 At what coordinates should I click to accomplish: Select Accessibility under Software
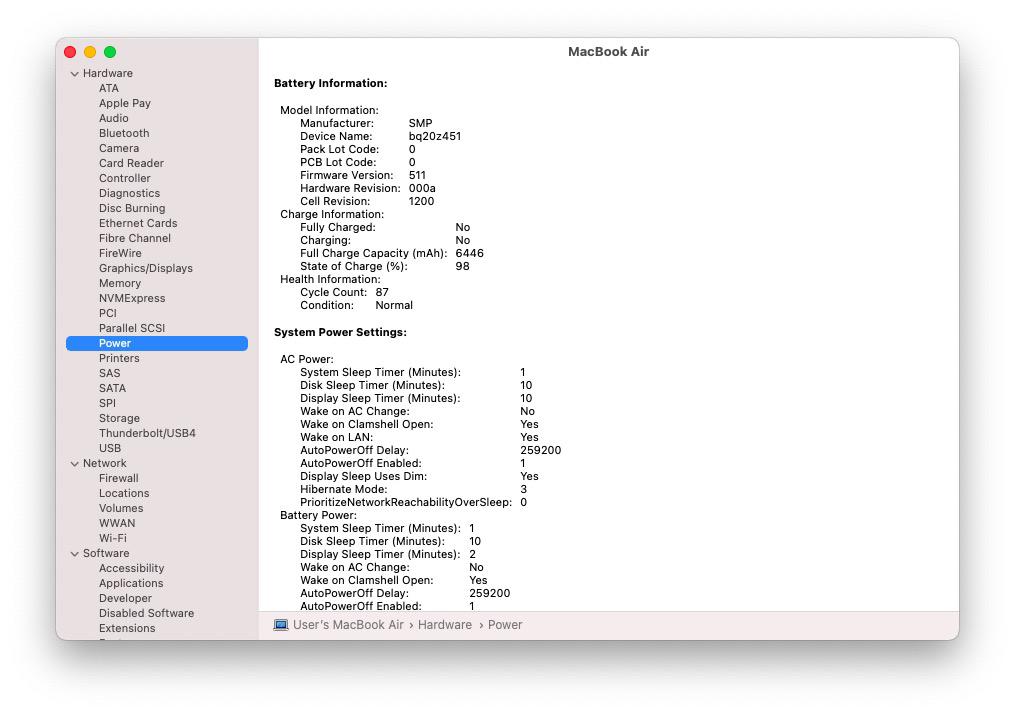[131, 568]
